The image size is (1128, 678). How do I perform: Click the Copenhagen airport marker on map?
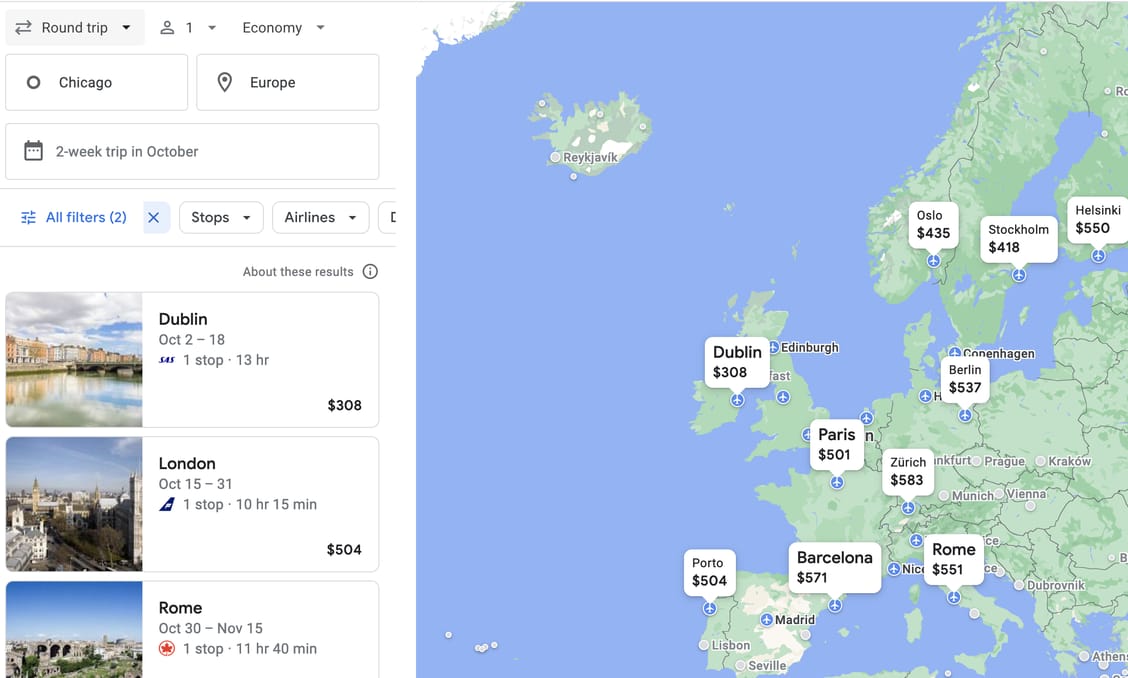tap(955, 353)
